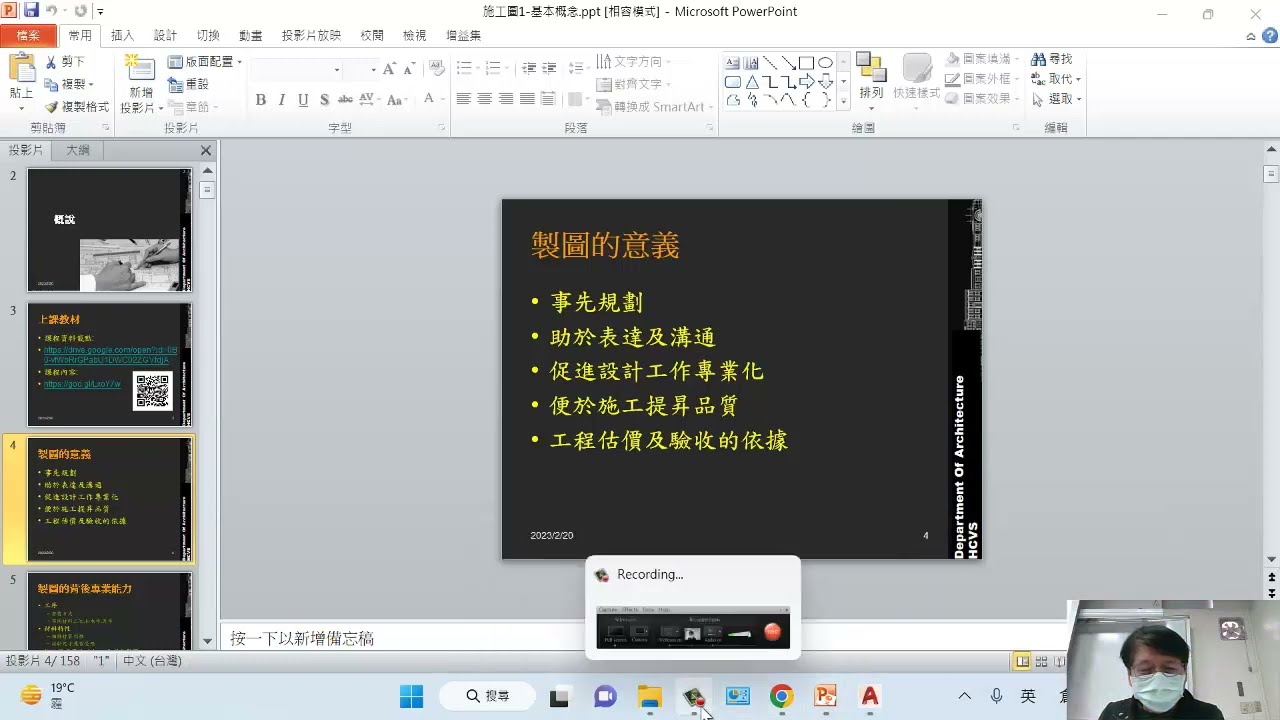This screenshot has height=720, width=1280.
Task: Expand the shapes gallery more arrow
Action: point(843,100)
